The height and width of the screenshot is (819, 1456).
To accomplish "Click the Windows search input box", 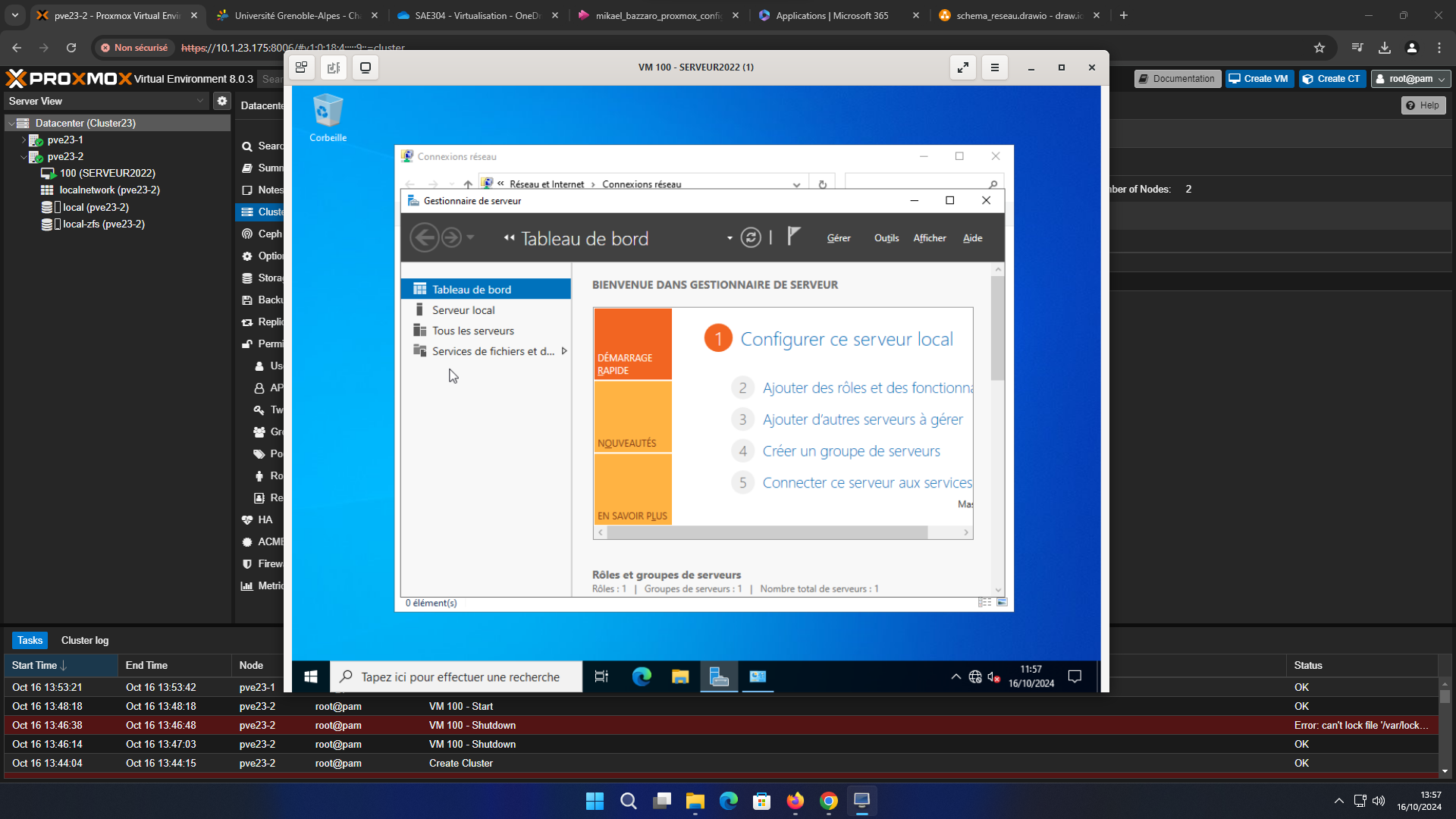I will [x=460, y=677].
